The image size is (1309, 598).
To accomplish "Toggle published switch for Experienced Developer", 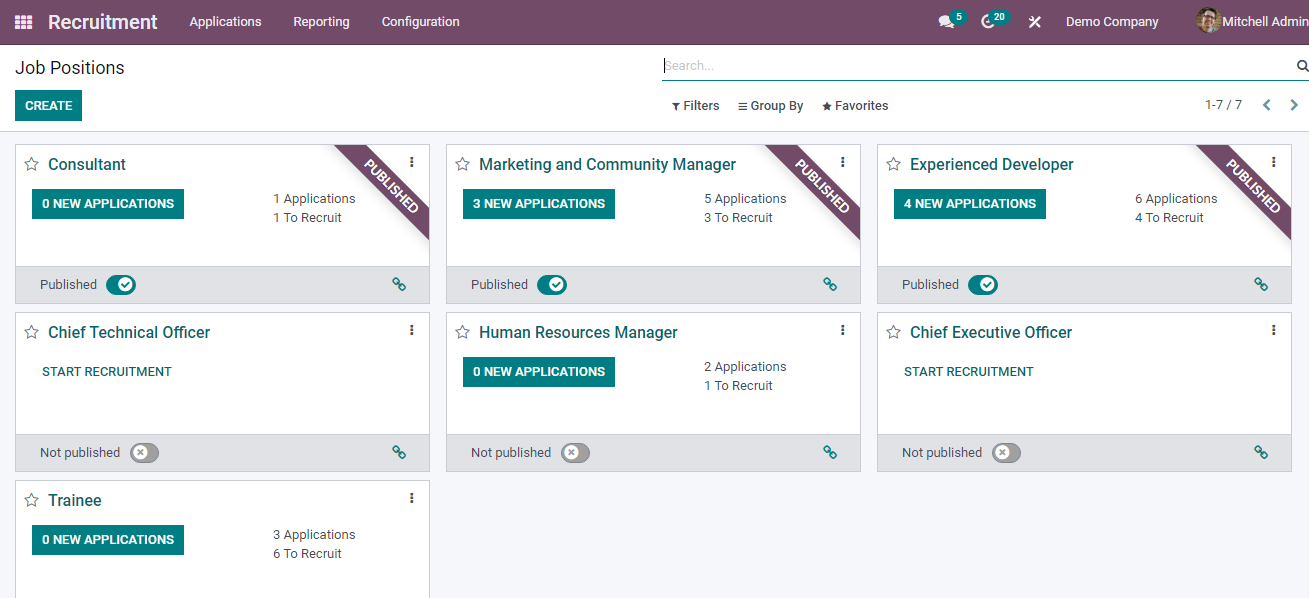I will tap(983, 285).
